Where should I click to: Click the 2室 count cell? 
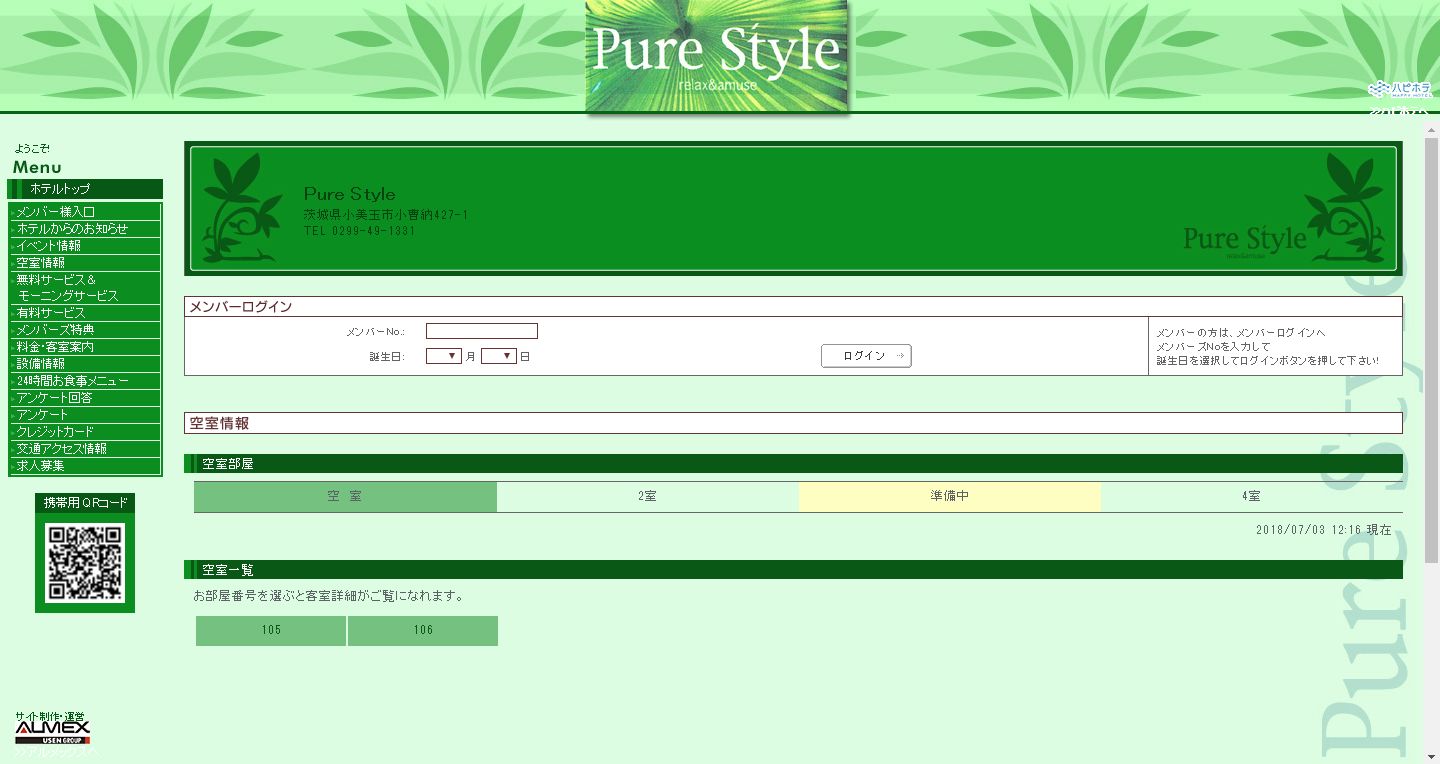647,497
